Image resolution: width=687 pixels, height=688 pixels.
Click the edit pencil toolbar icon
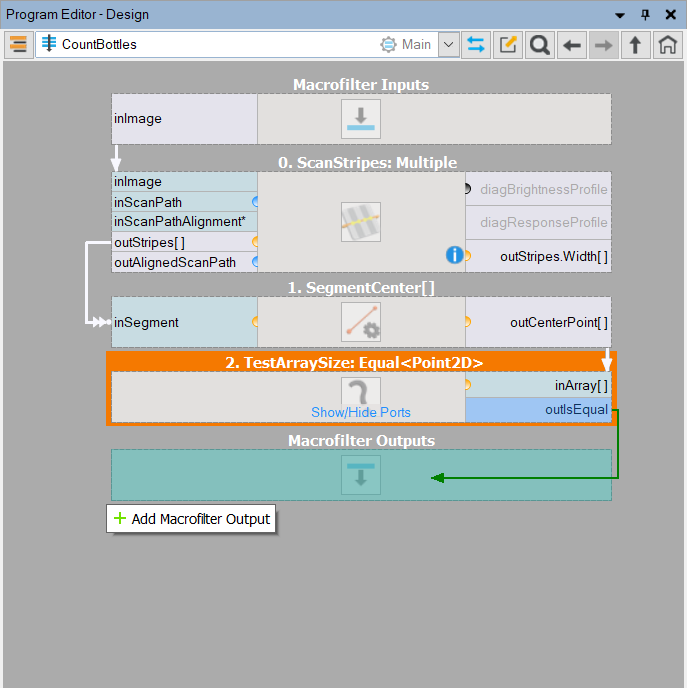(x=509, y=45)
